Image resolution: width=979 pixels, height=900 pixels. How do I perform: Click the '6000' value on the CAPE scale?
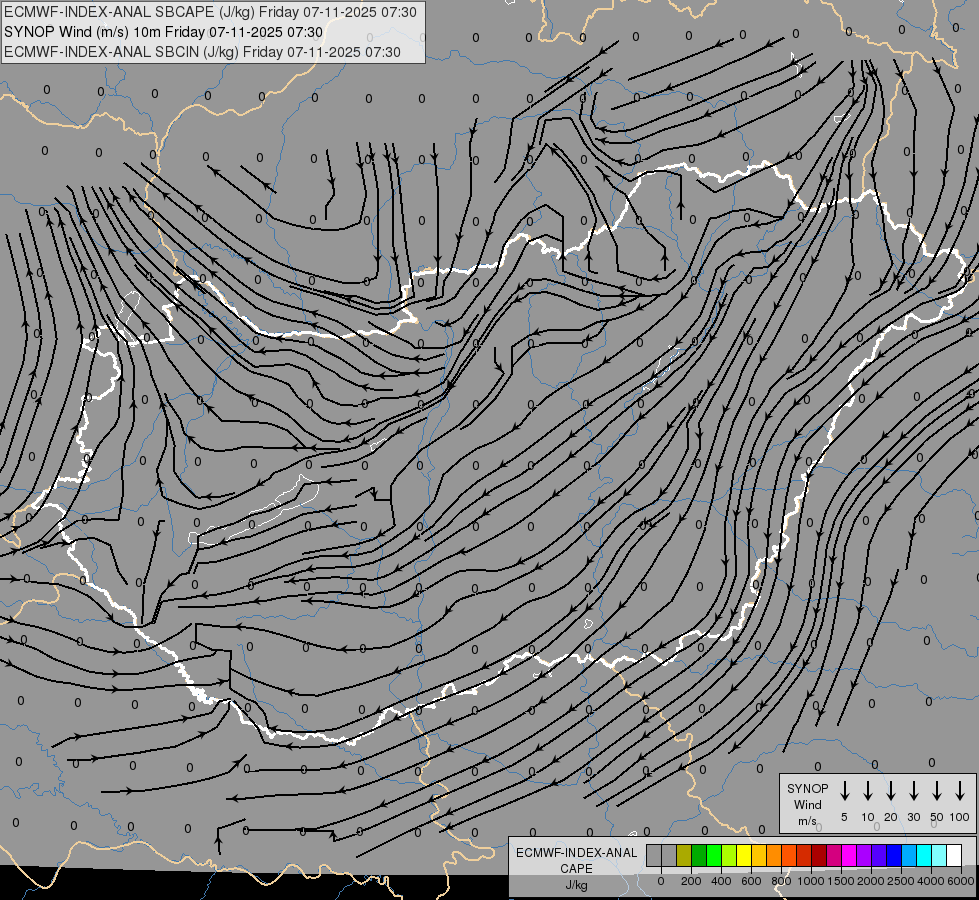click(961, 881)
